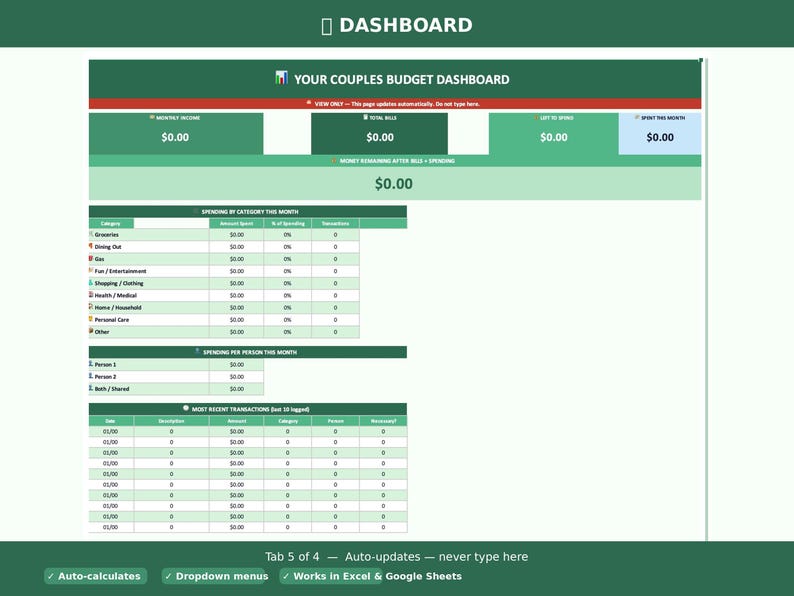Click the Groceries category icon
Screen dimensions: 794x596
pyautogui.click(x=91, y=234)
